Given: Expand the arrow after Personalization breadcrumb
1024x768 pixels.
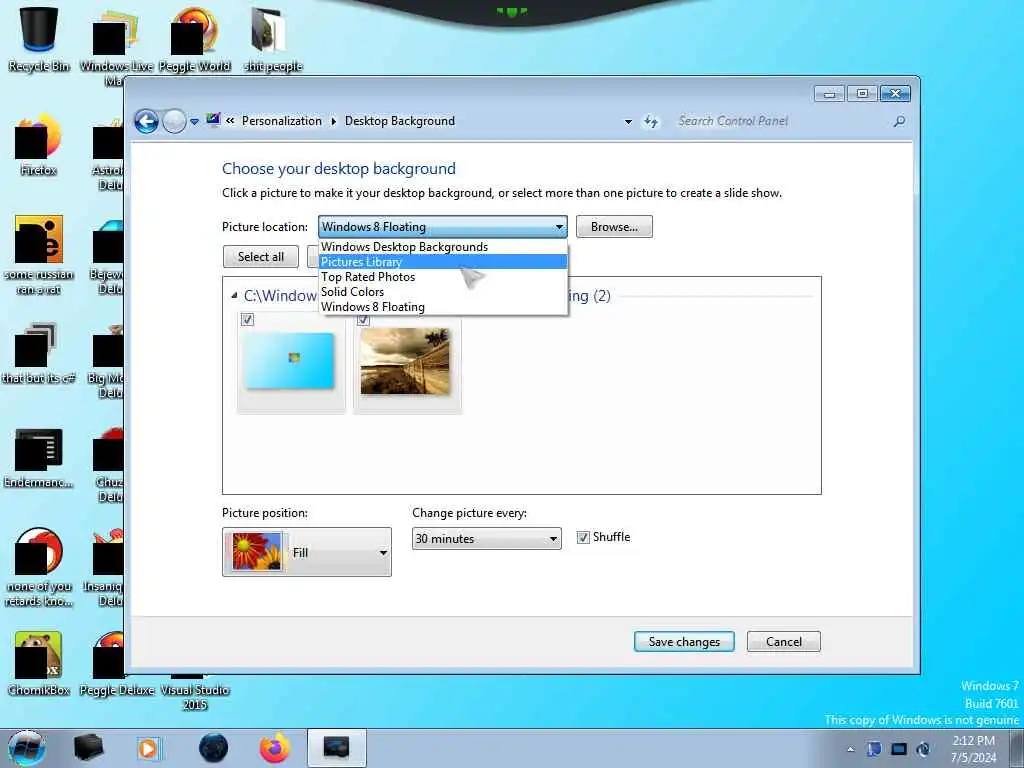Looking at the screenshot, I should 334,121.
